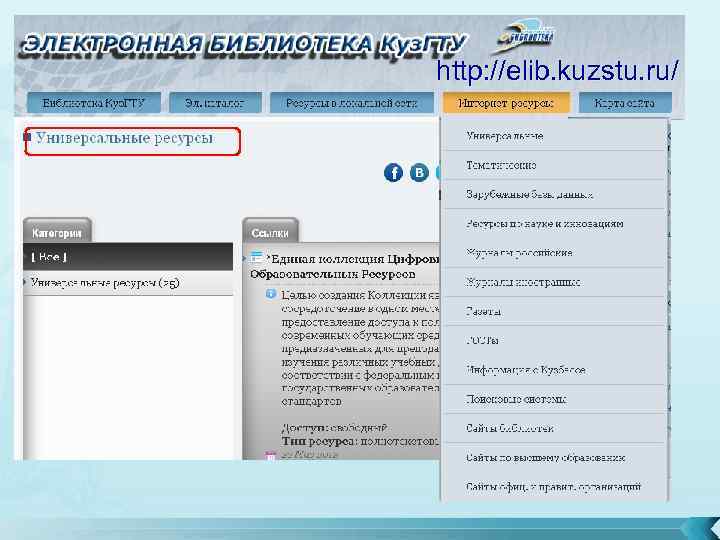Select the Интернет ресурсы menu tab

[x=506, y=103]
